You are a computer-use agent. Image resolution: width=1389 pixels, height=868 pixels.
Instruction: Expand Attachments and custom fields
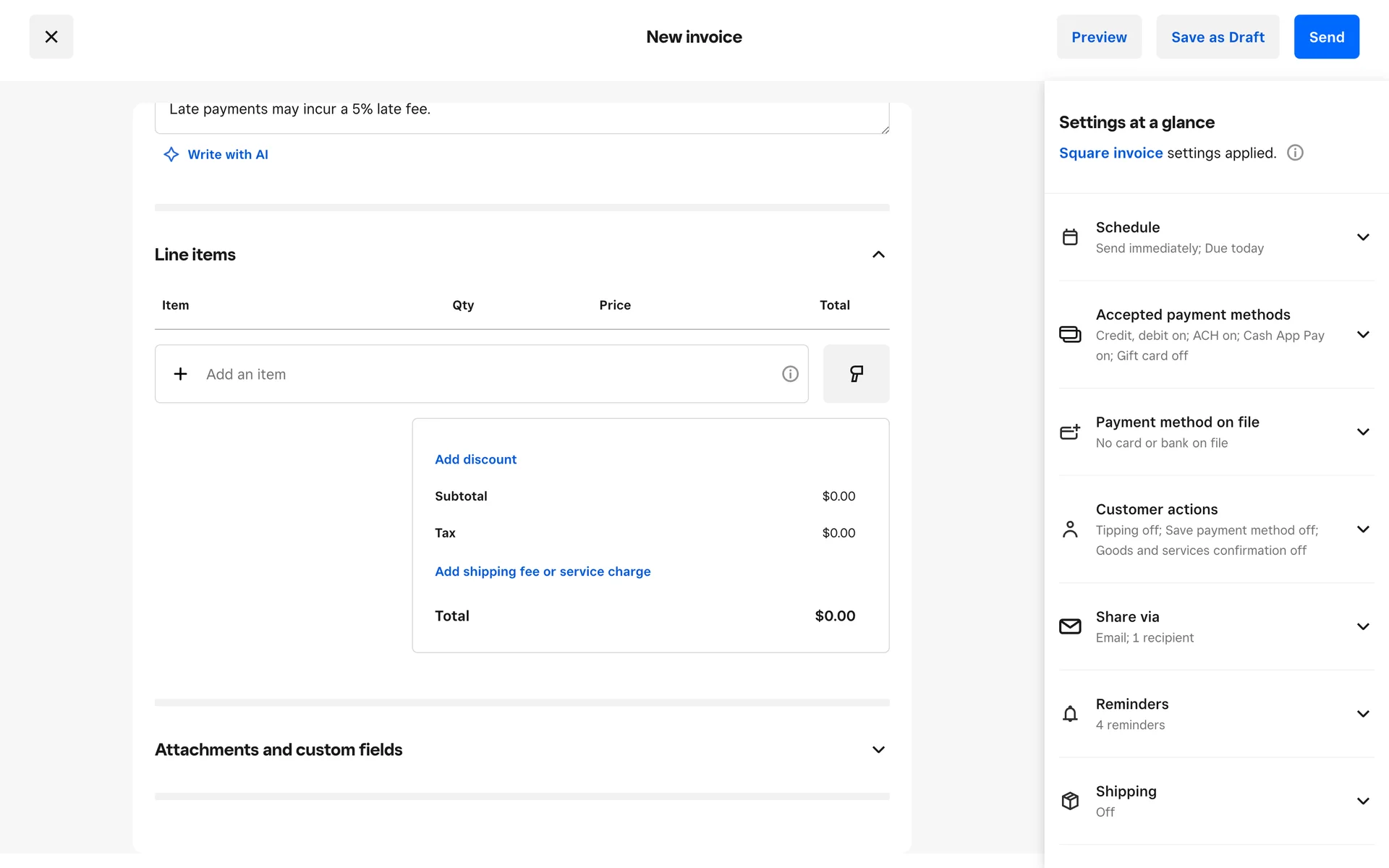[878, 750]
